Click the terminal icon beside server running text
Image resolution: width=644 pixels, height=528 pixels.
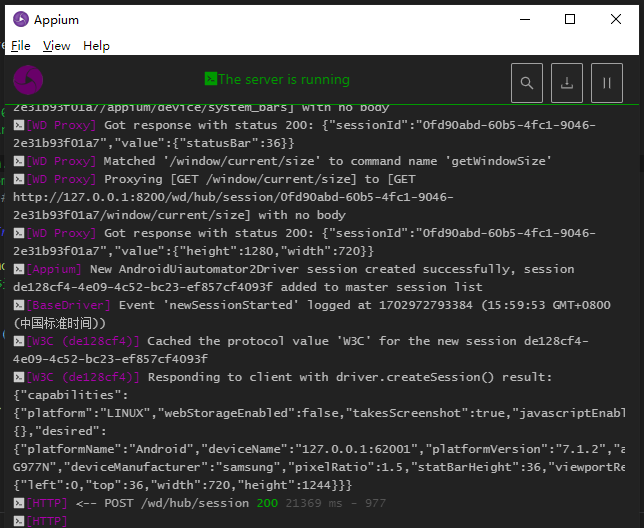pos(211,79)
